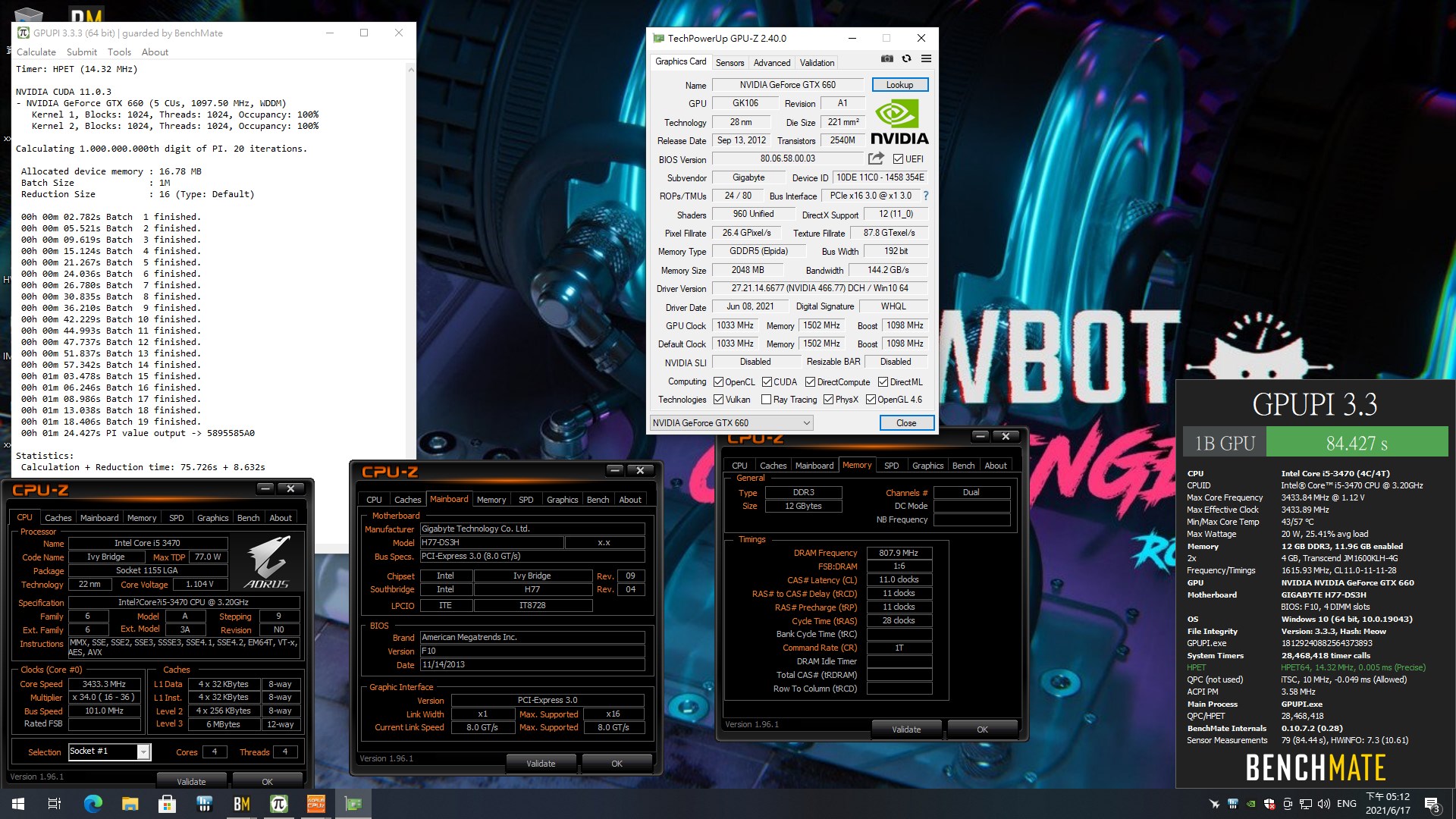
Task: Take a GPU-Z screenshot with camera icon
Action: tap(886, 59)
